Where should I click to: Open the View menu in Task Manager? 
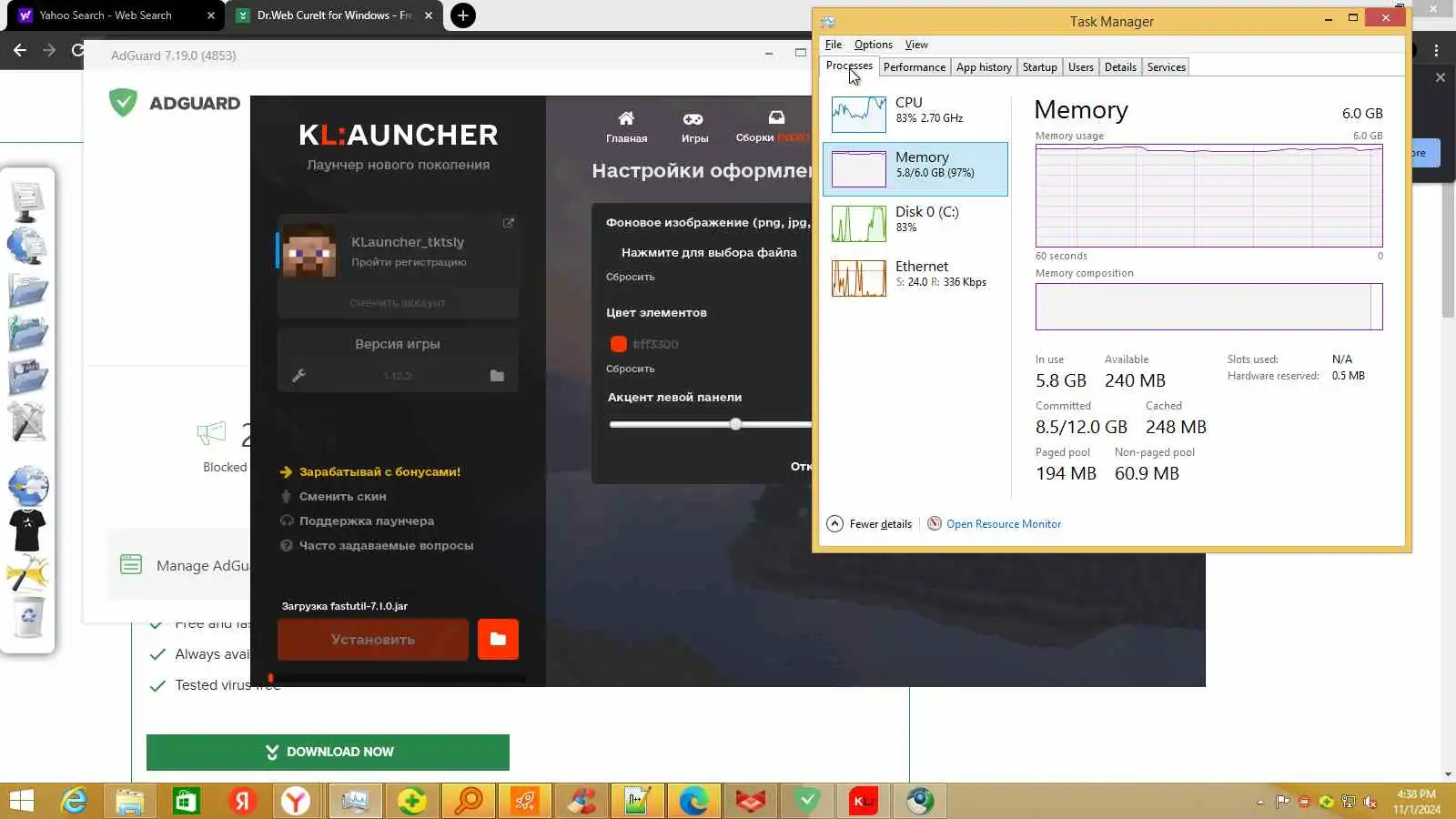pyautogui.click(x=916, y=45)
